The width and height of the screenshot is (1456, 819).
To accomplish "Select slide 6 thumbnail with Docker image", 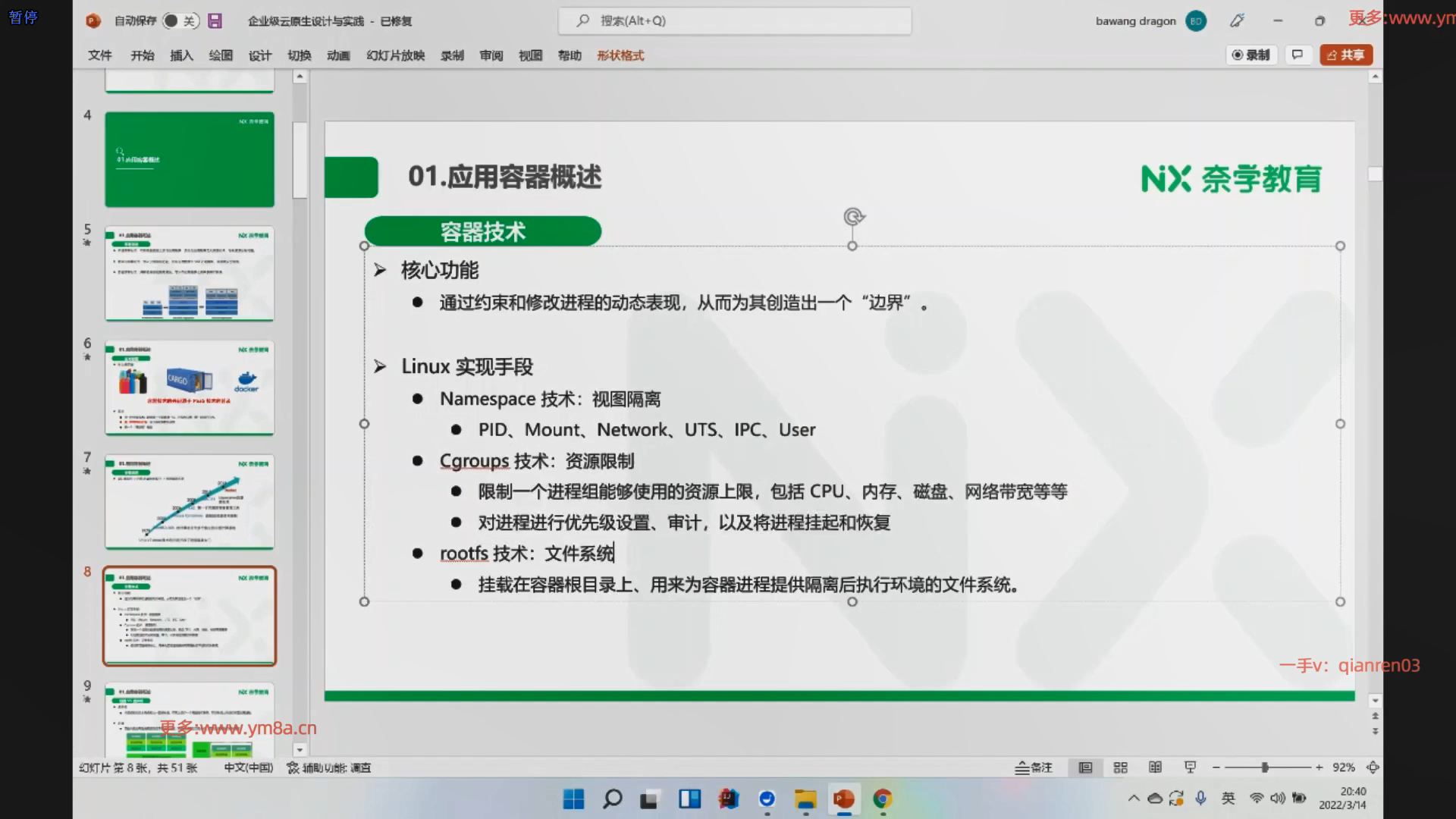I will click(190, 388).
